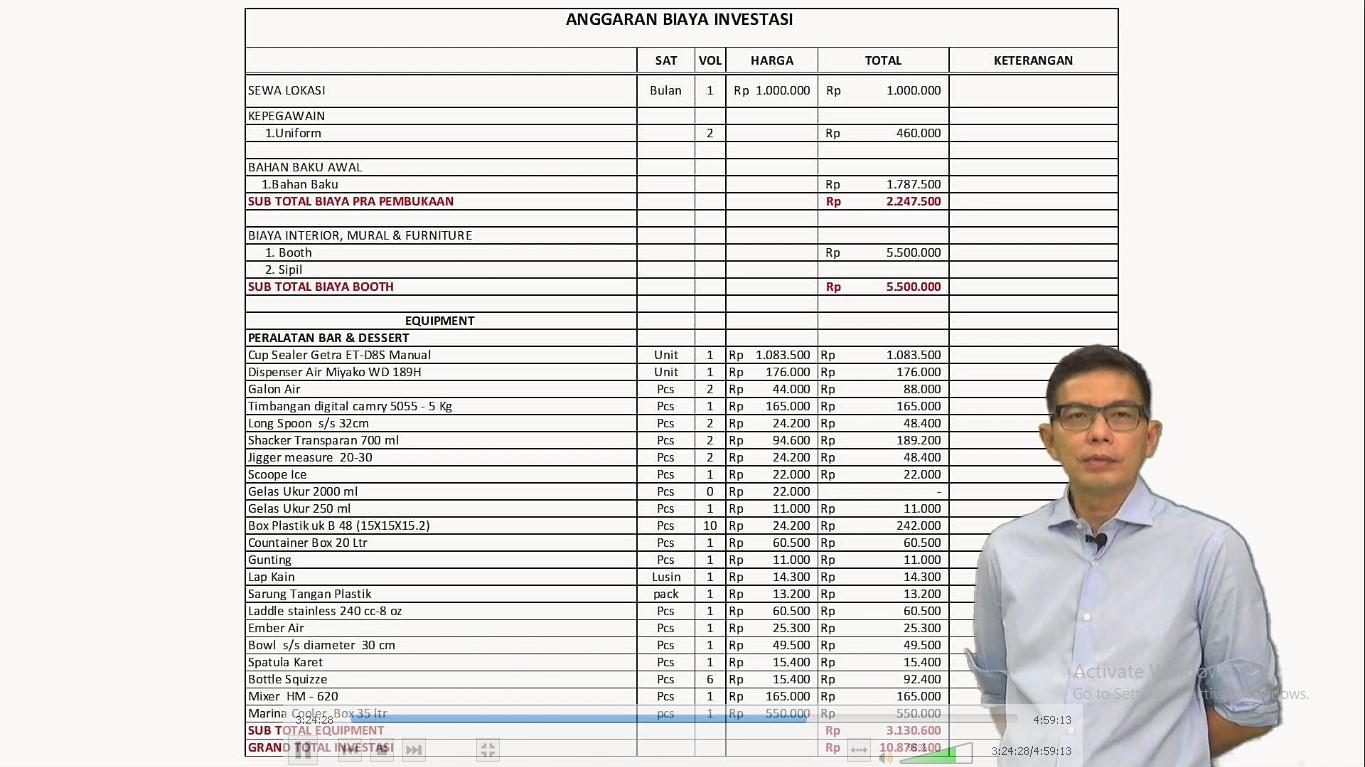Click the Jigger measure 20-30 item
Image resolution: width=1365 pixels, height=767 pixels.
click(x=310, y=457)
